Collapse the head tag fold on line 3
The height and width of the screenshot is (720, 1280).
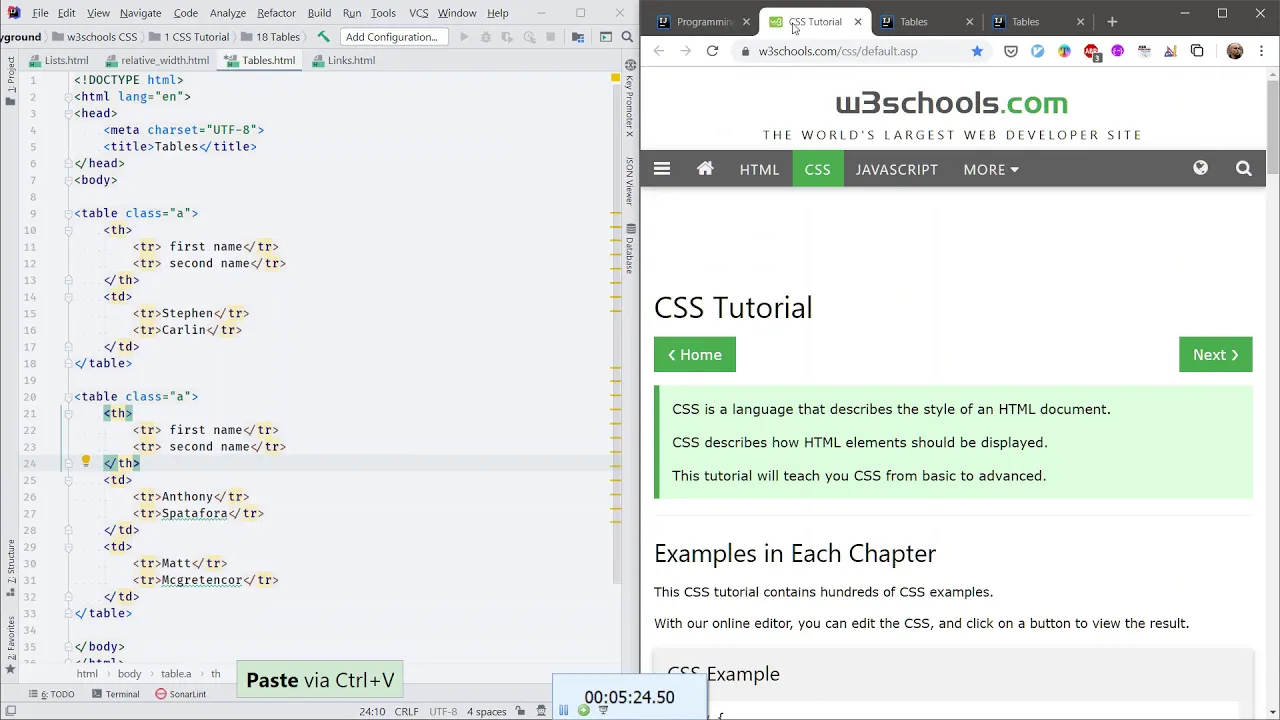point(69,113)
